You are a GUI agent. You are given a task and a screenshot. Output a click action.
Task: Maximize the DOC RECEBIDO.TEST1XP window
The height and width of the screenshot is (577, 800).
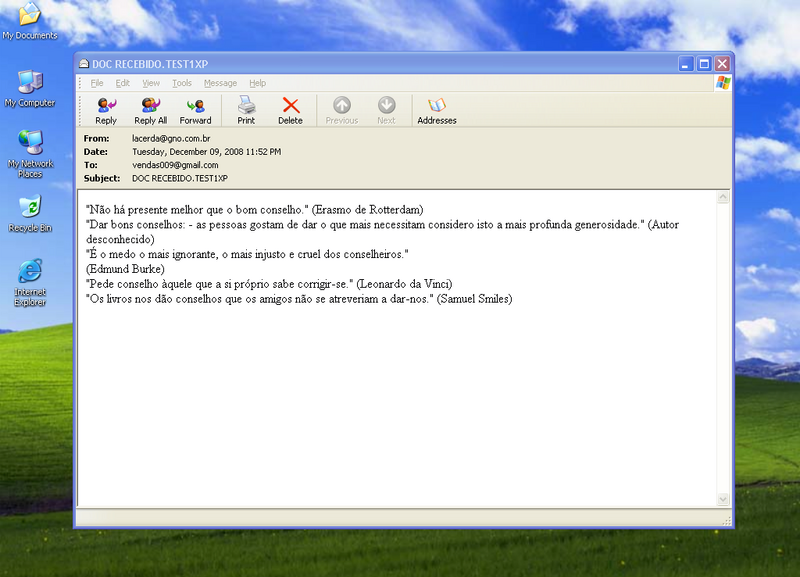coord(704,63)
